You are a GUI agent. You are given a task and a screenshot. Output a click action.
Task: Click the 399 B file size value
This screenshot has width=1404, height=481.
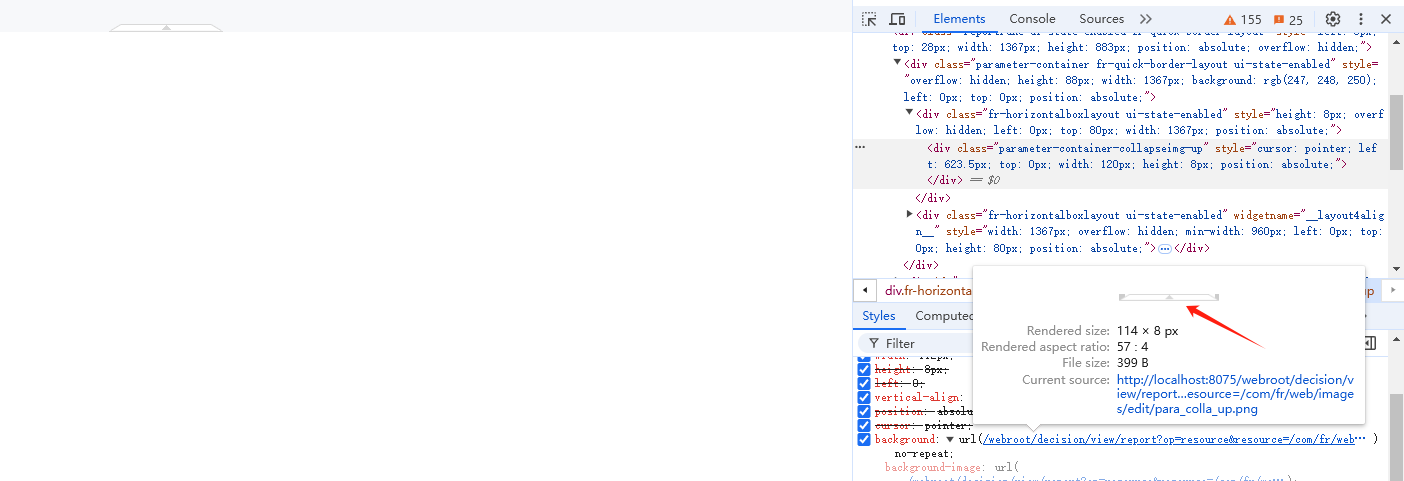(x=1133, y=363)
